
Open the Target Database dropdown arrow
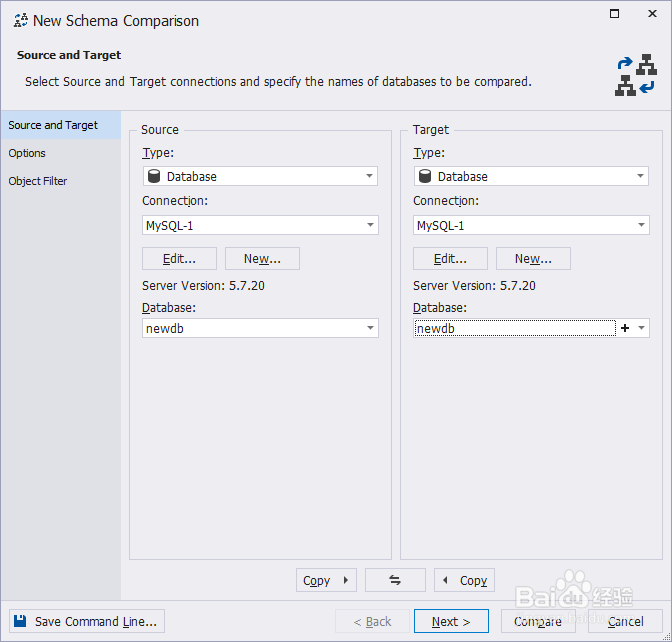pos(641,328)
